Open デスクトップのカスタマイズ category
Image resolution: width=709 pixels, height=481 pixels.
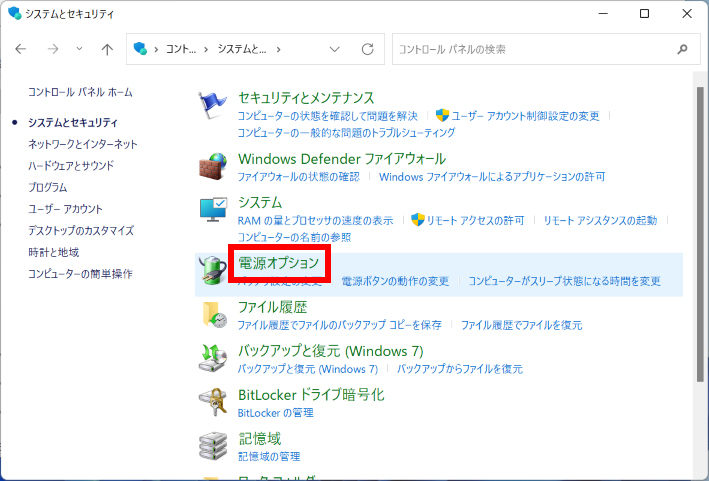point(81,231)
